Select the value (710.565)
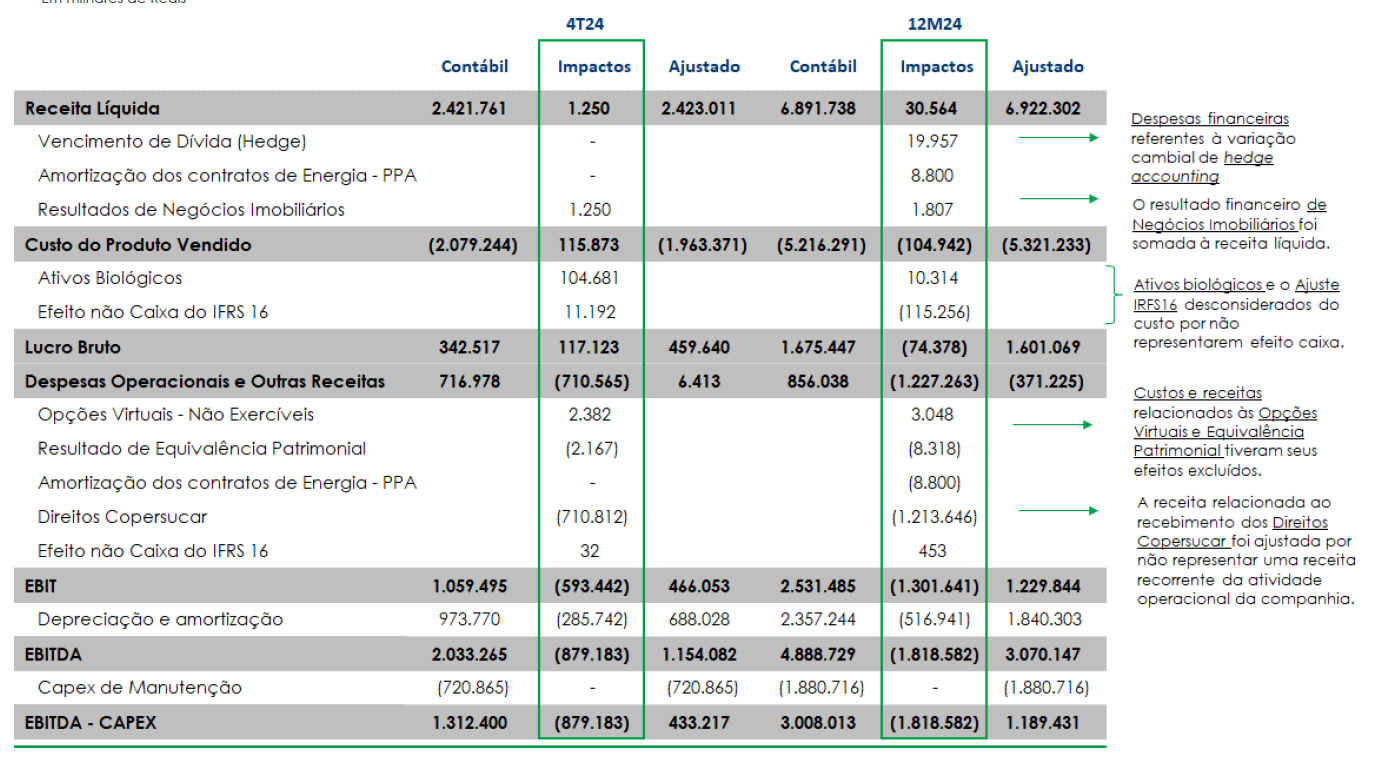The width and height of the screenshot is (1379, 766). tap(592, 382)
